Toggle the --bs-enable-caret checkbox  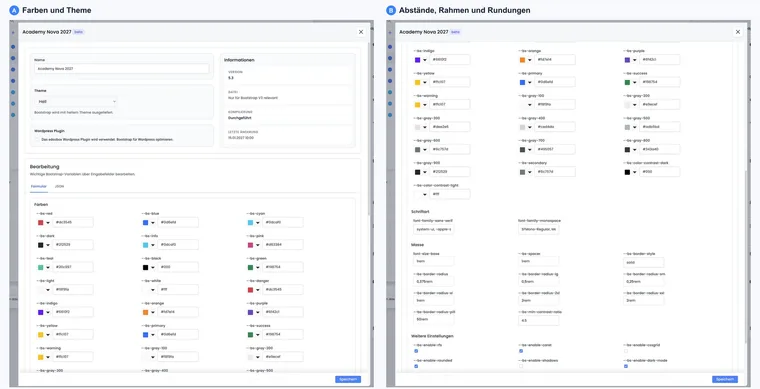pyautogui.click(x=521, y=351)
